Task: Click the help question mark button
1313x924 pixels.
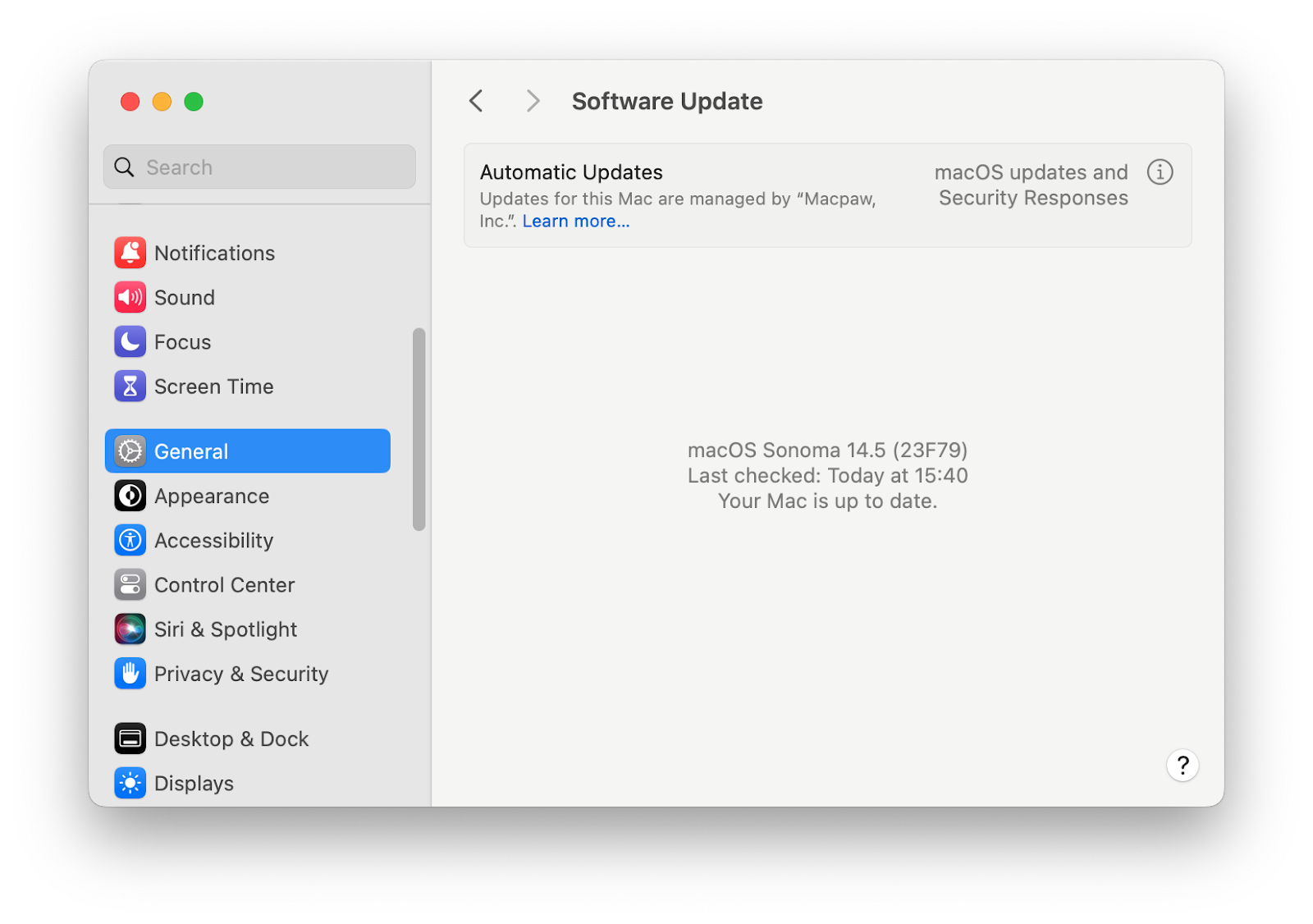Action: (1183, 765)
